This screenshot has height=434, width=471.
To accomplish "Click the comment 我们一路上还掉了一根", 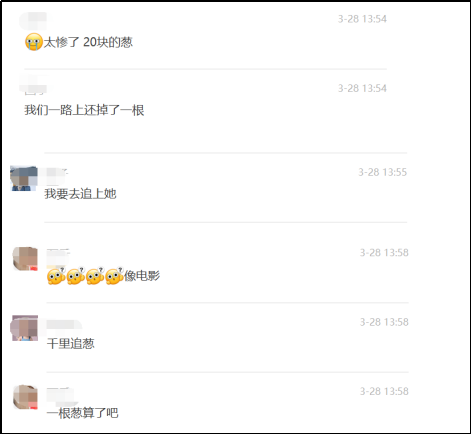I will coord(84,110).
